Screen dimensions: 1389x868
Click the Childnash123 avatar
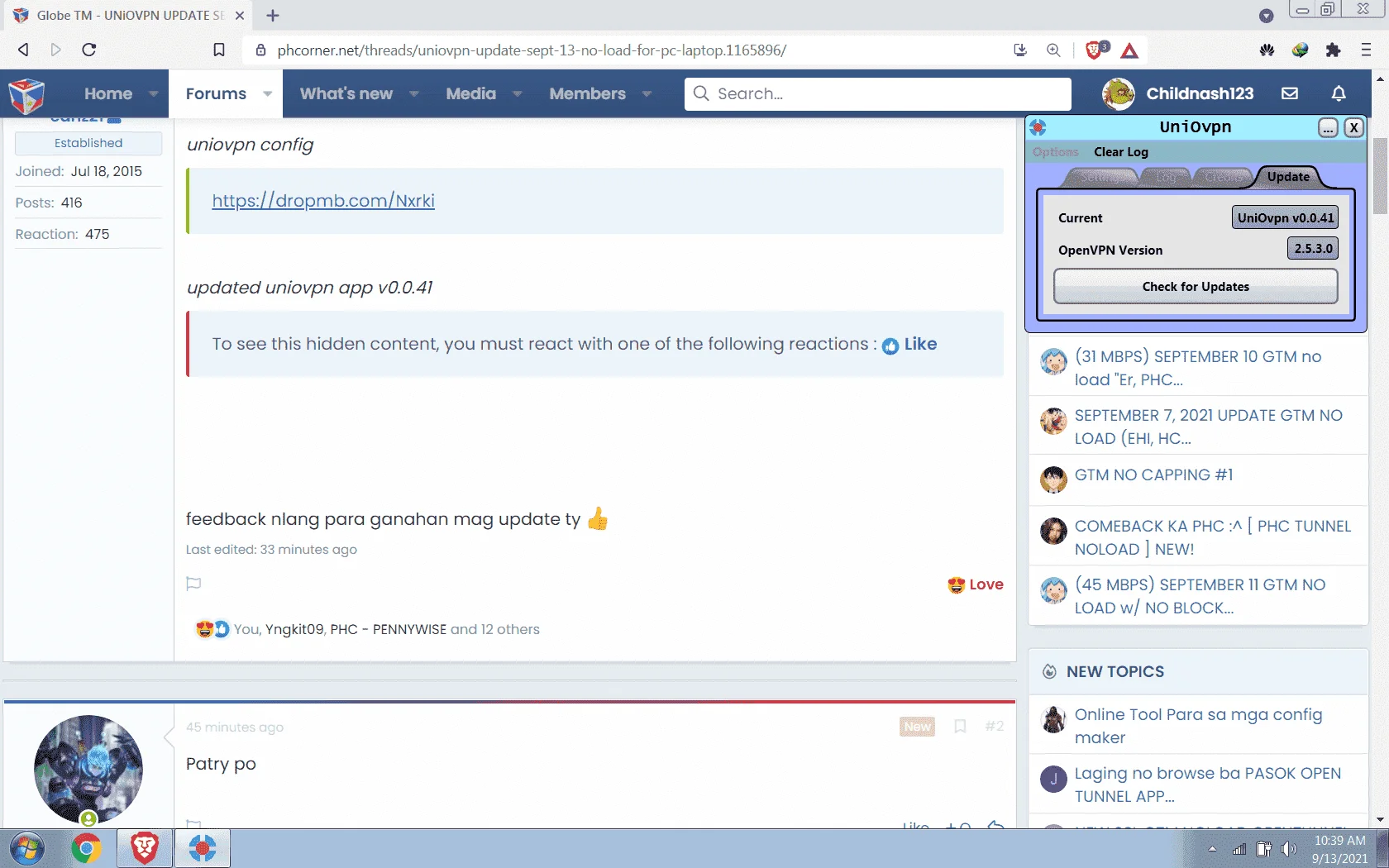tap(1118, 93)
